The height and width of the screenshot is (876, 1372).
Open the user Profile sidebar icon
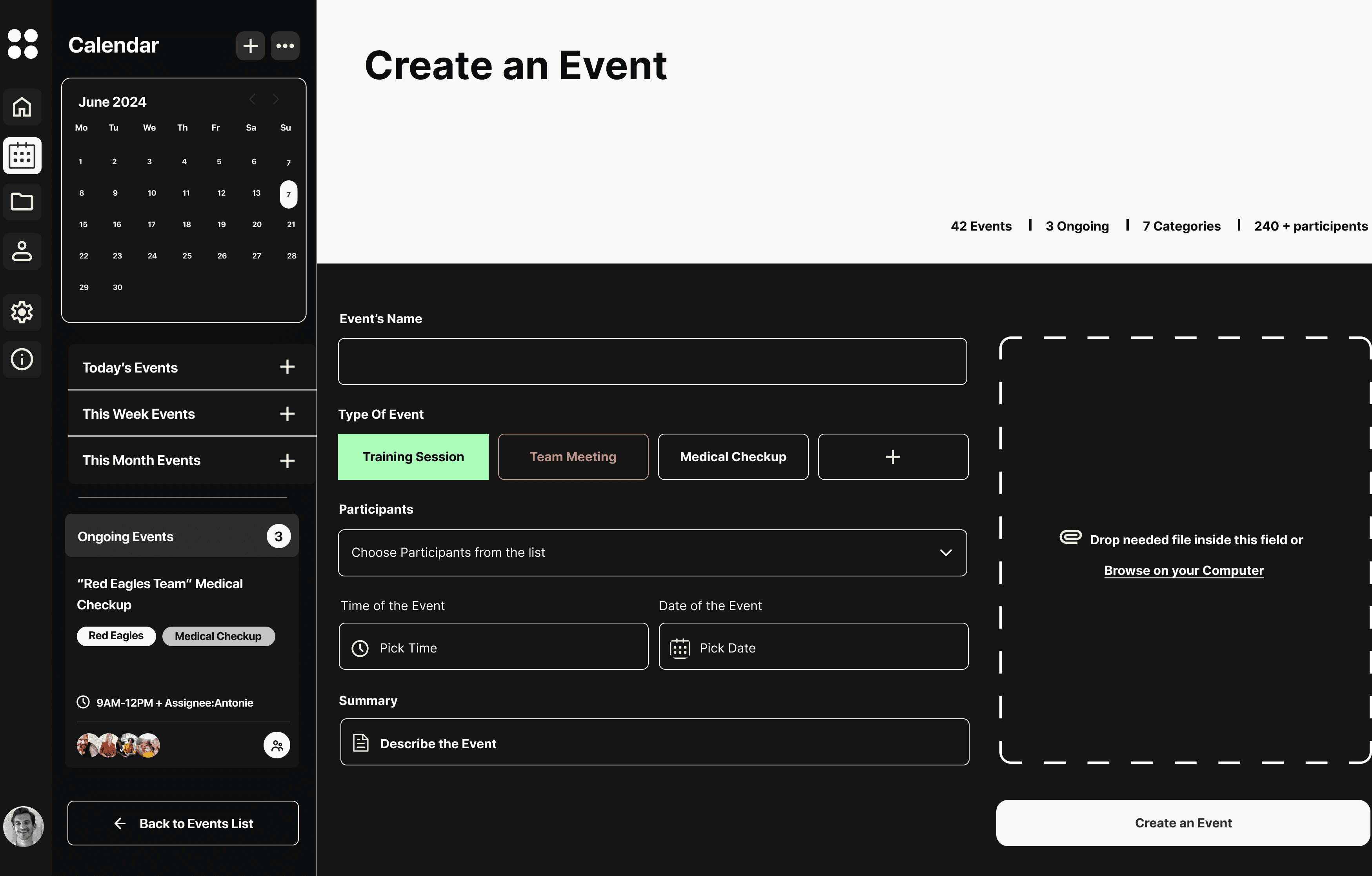click(x=22, y=251)
